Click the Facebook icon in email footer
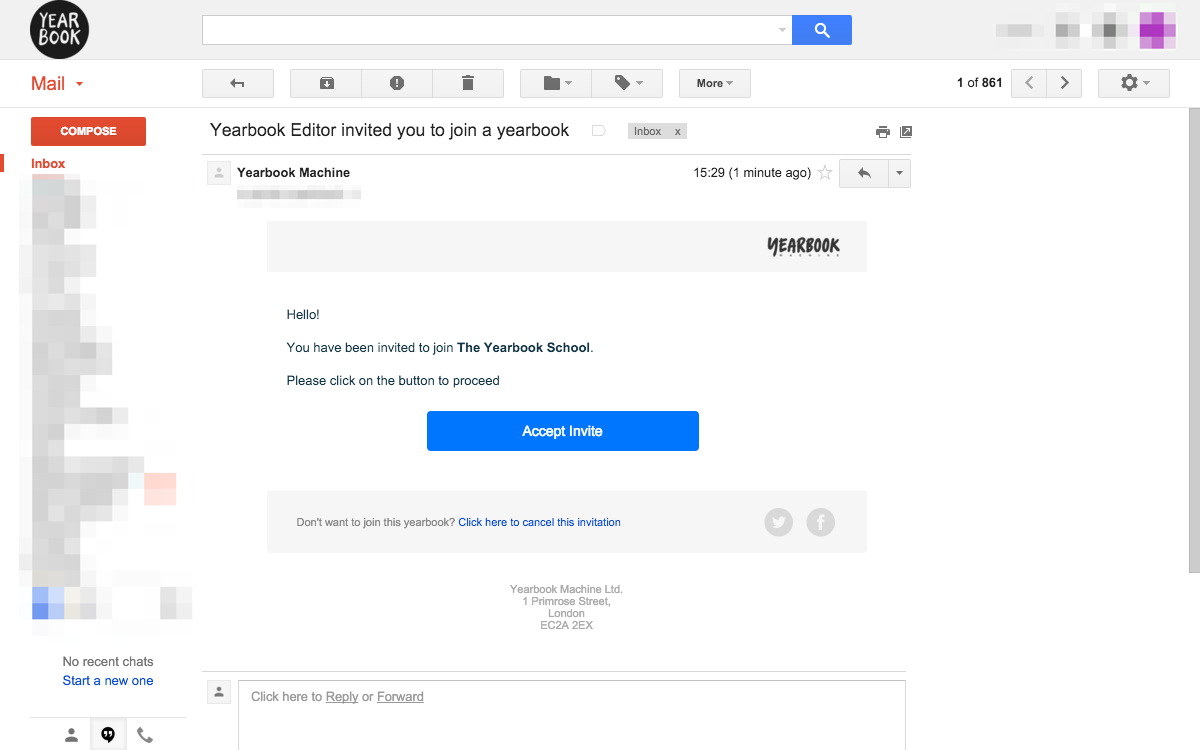Viewport: 1200px width, 750px height. click(x=821, y=522)
